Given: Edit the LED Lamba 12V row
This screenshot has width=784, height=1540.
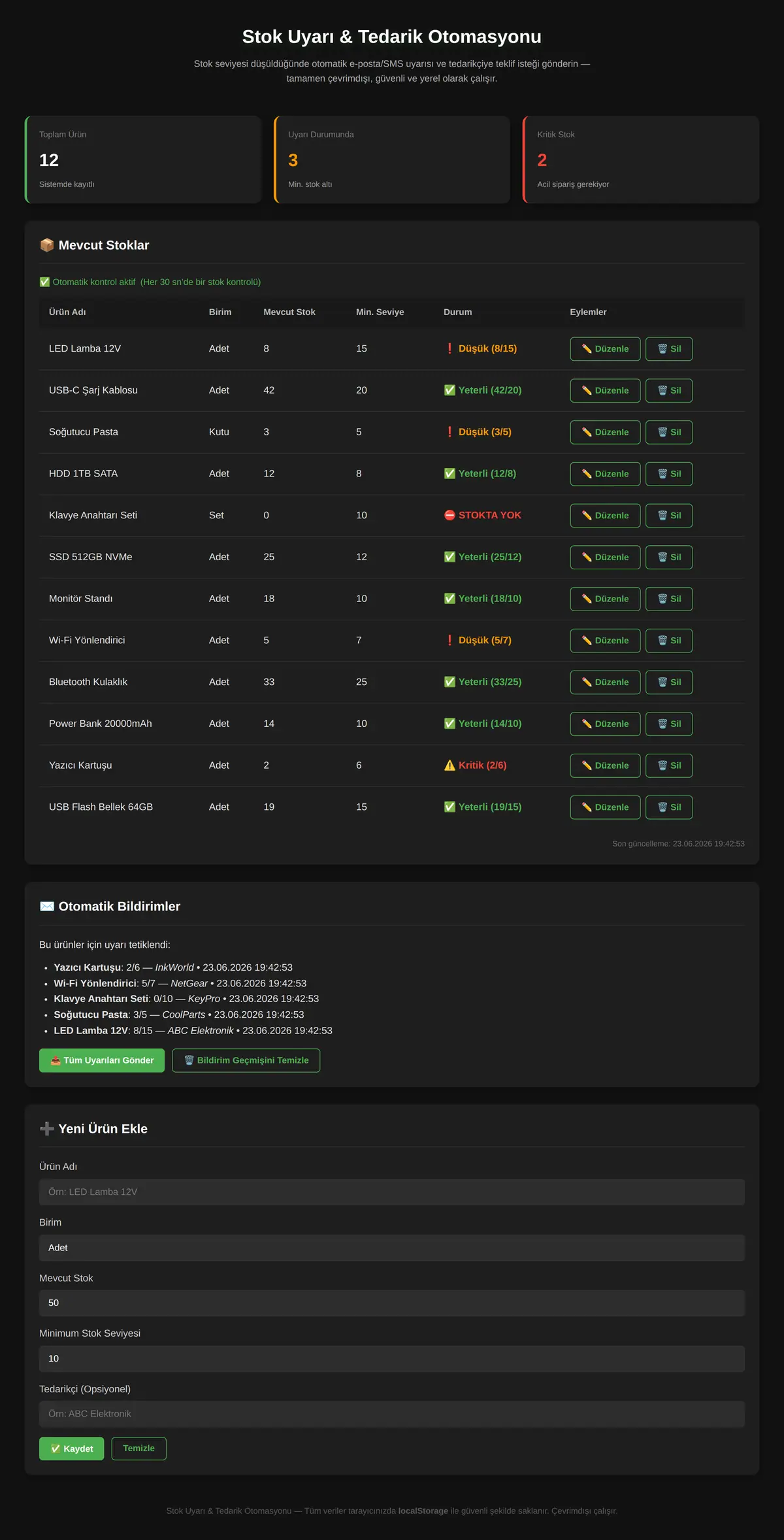Looking at the screenshot, I should pyautogui.click(x=605, y=349).
